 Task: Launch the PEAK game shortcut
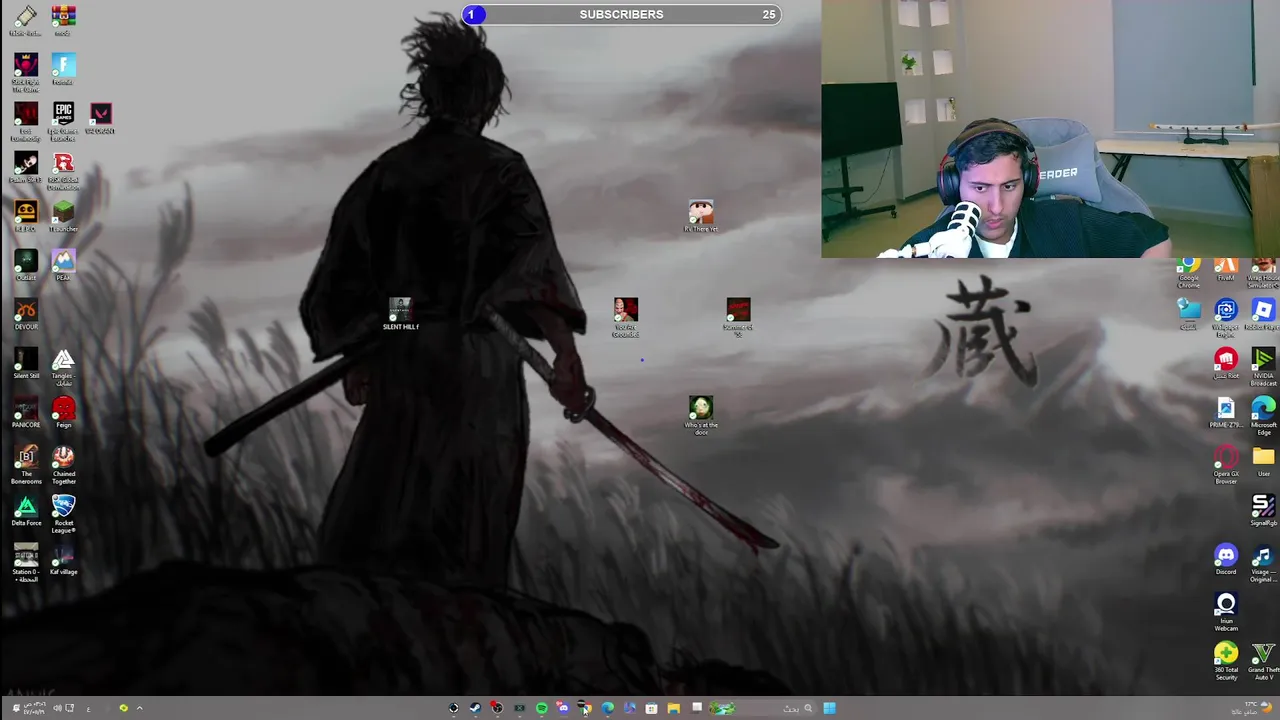63,265
